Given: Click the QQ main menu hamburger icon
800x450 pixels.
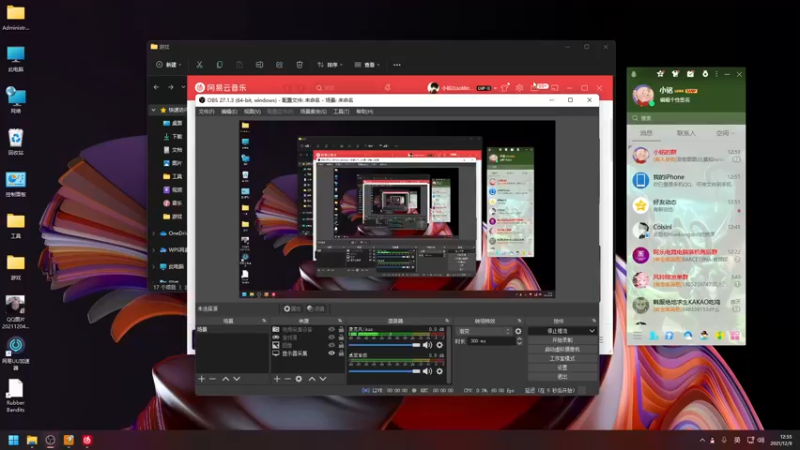Looking at the screenshot, I should tap(638, 336).
